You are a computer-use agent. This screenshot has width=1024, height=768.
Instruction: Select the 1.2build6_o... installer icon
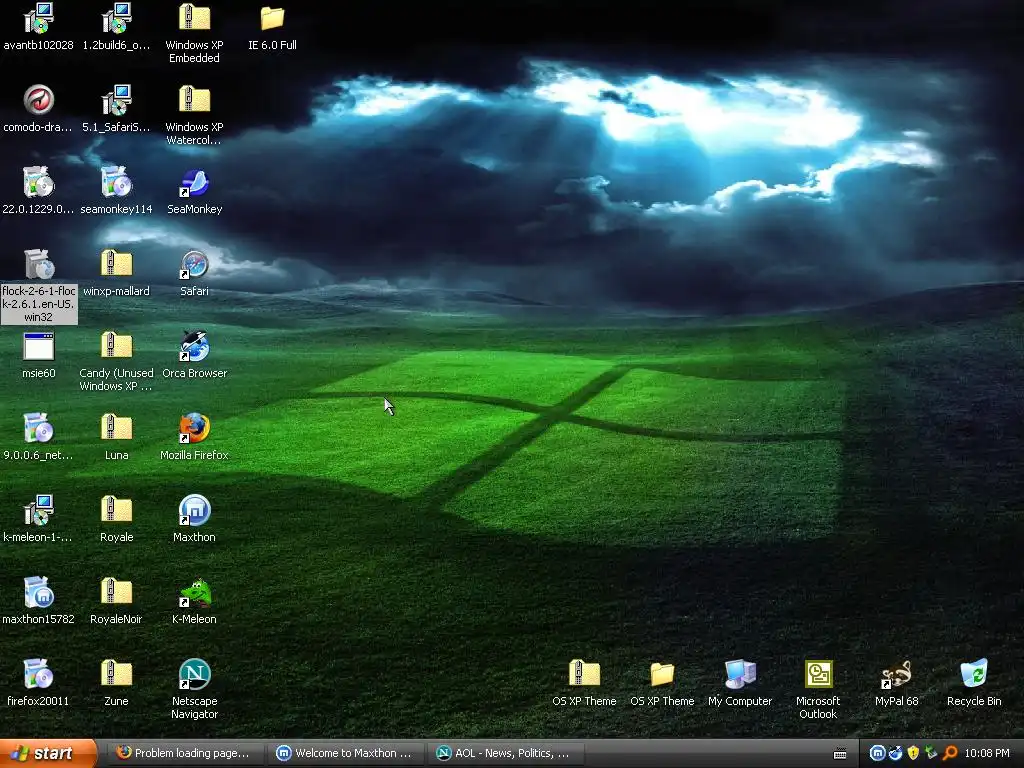pos(116,18)
